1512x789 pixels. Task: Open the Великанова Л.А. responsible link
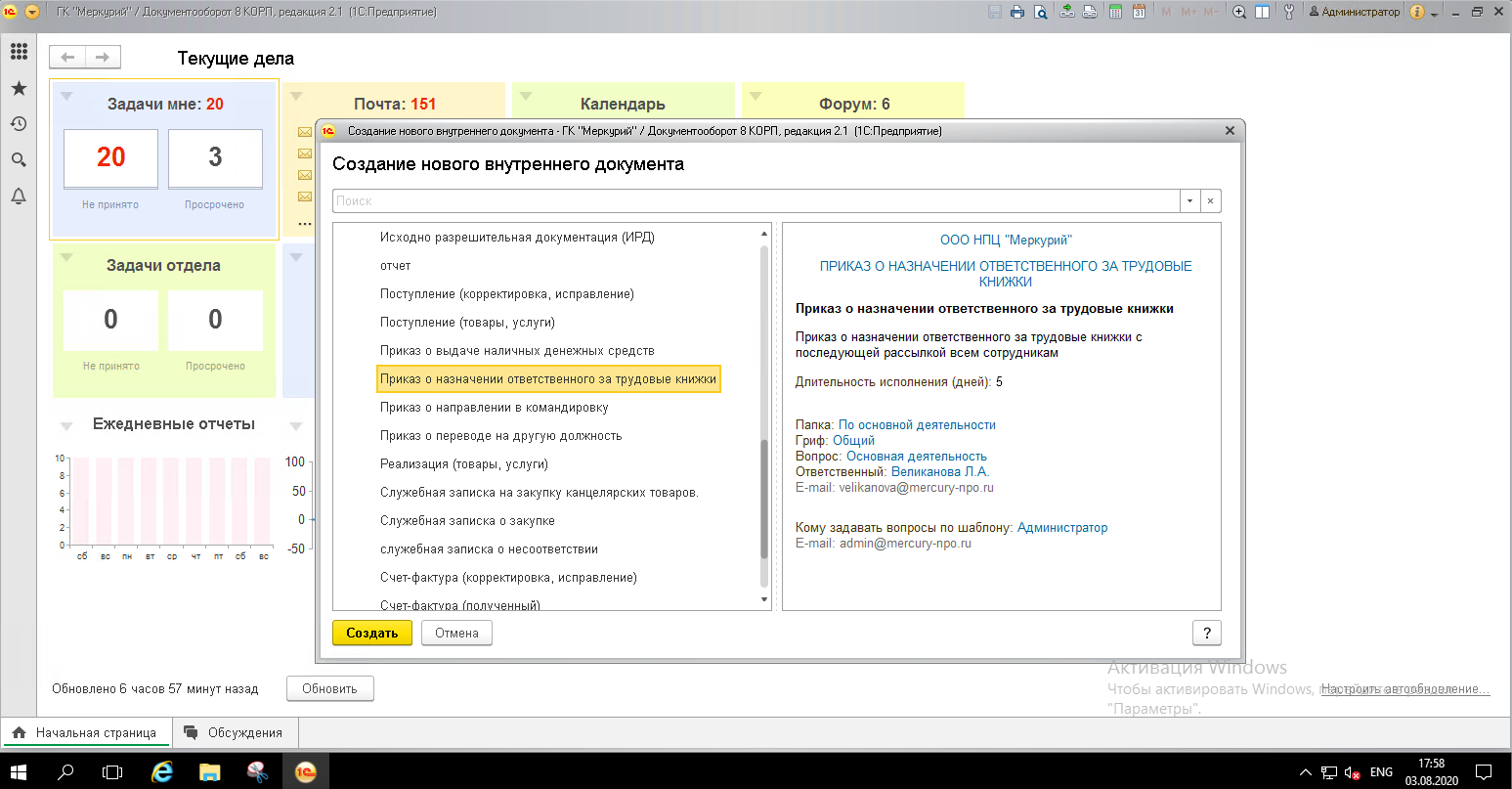pos(940,471)
